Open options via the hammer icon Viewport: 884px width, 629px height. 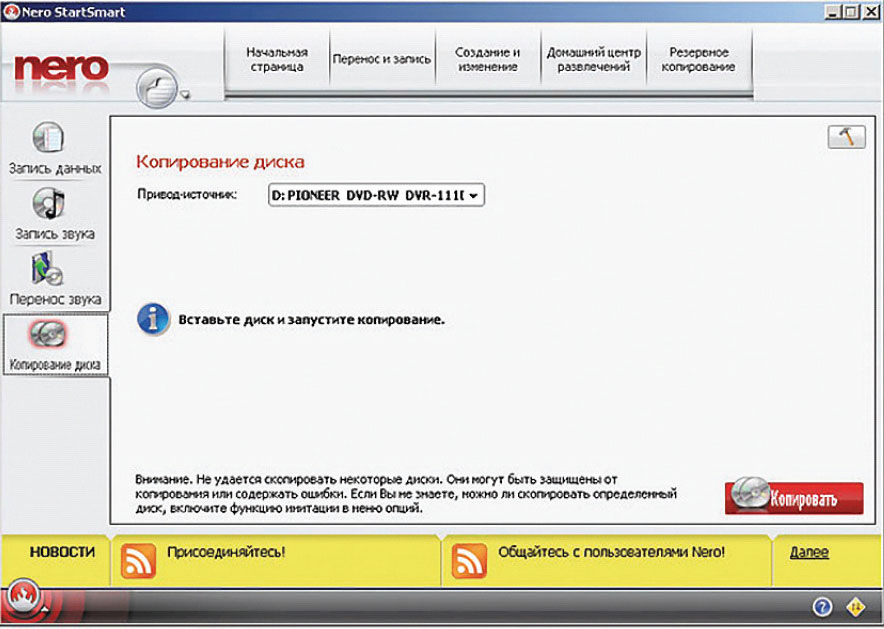(846, 138)
